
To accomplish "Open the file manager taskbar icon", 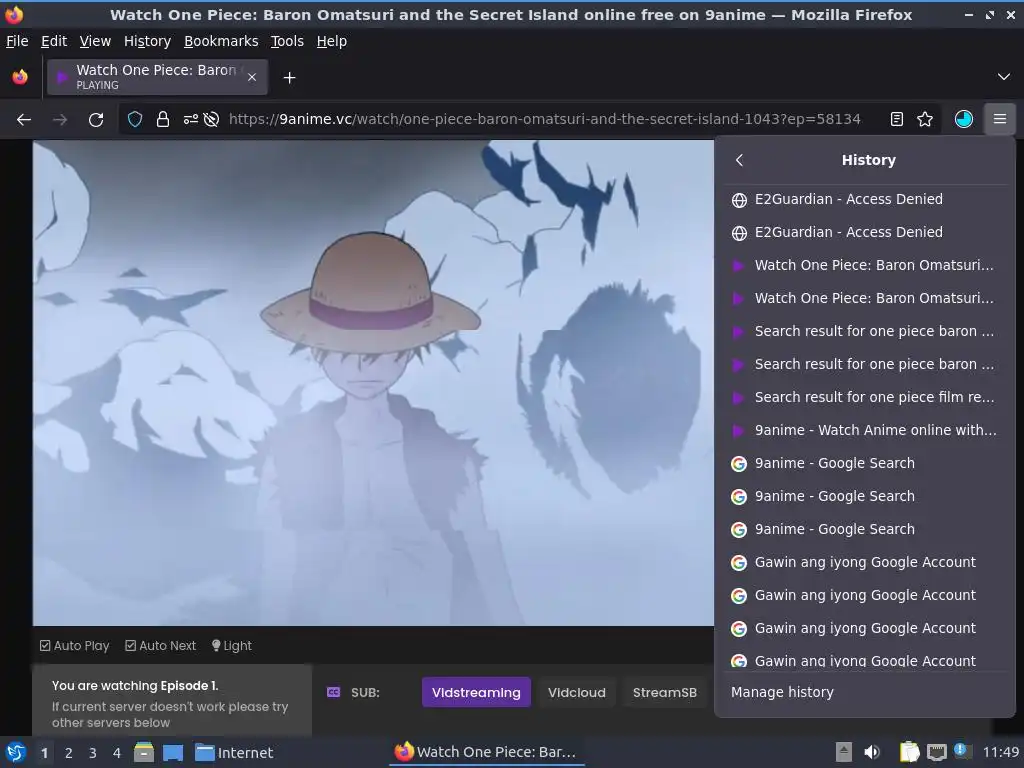I will pyautogui.click(x=144, y=752).
